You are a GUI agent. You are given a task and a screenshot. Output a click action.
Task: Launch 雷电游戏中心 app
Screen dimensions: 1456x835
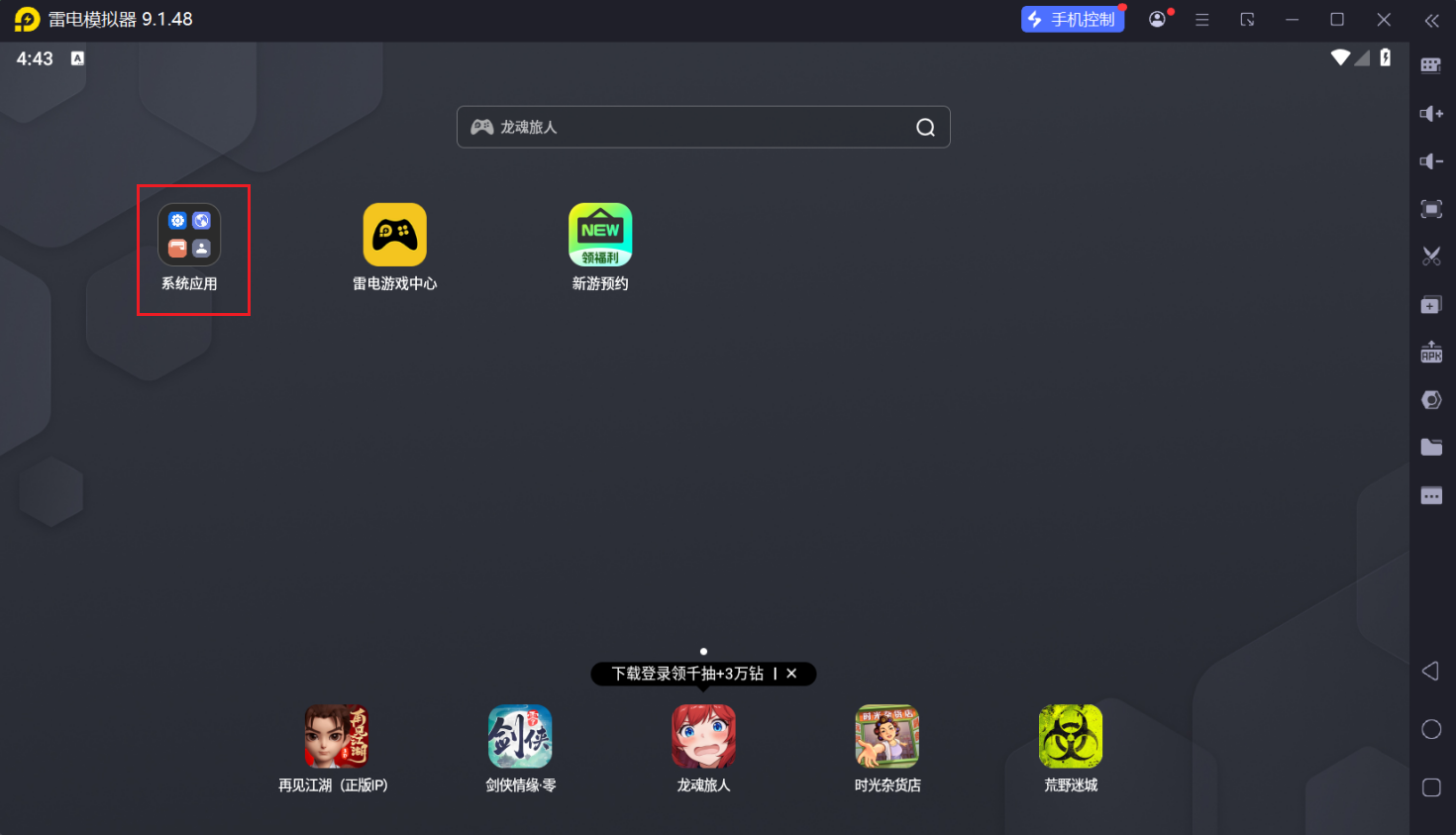coord(394,235)
